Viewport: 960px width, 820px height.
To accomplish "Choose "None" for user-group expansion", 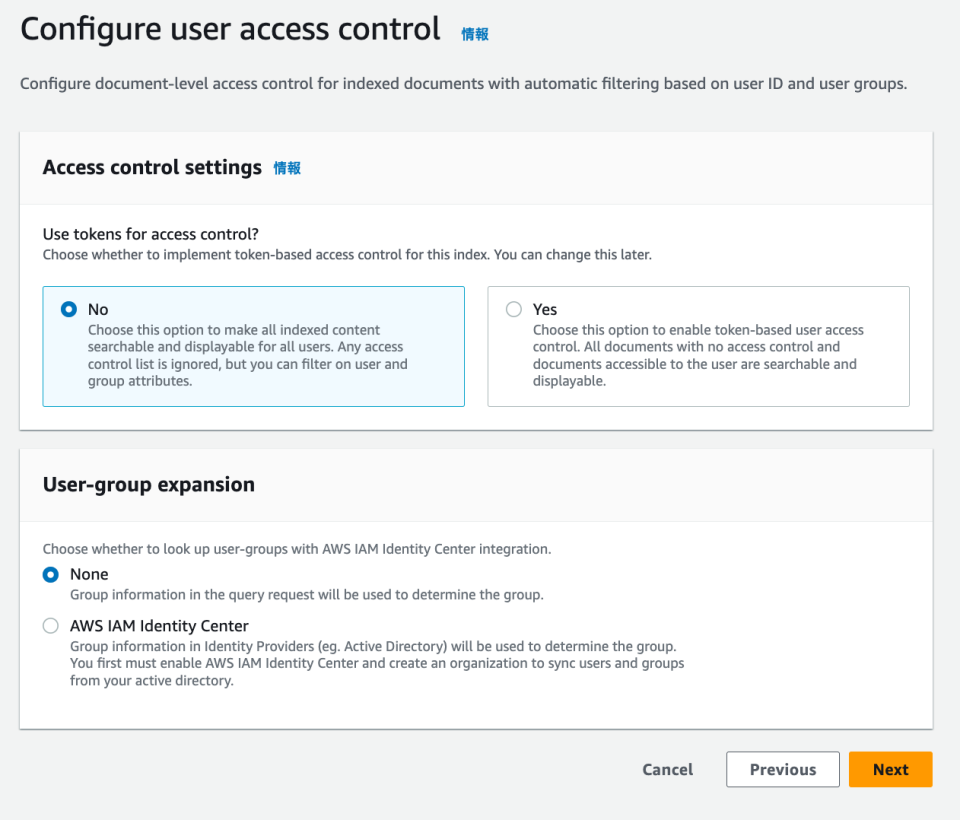I will [50, 574].
